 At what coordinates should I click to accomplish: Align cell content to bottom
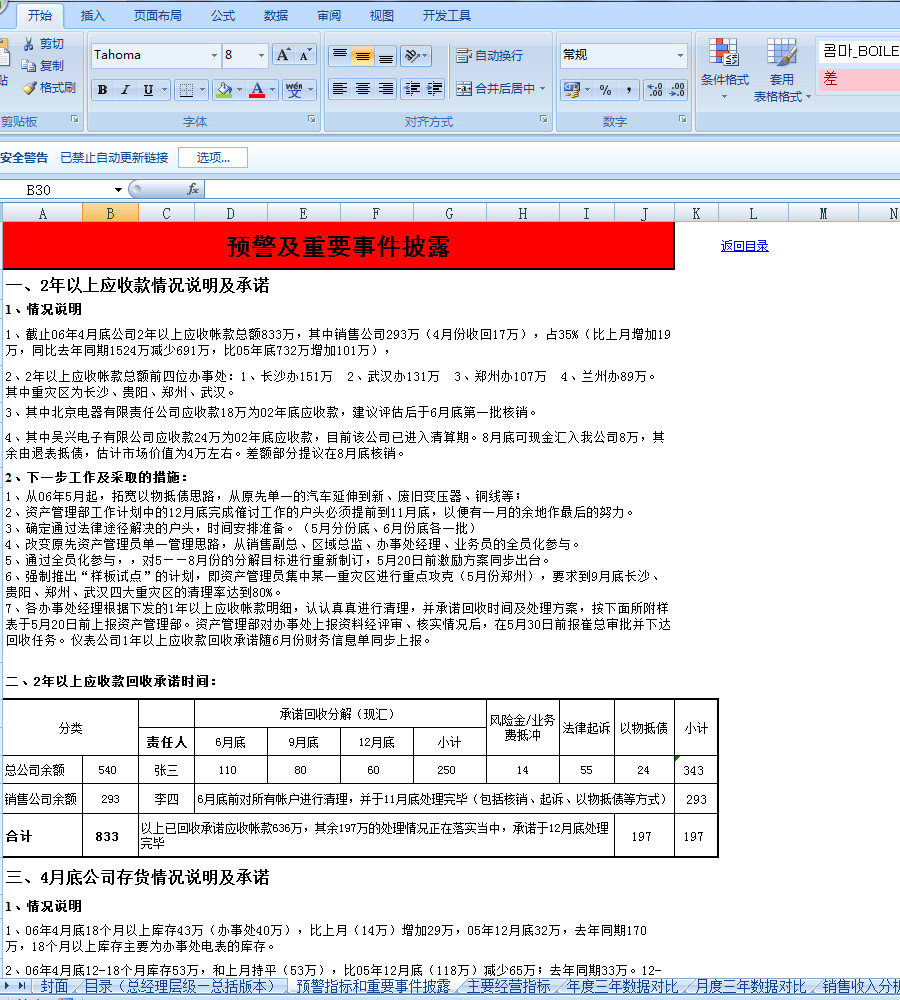pyautogui.click(x=385, y=55)
